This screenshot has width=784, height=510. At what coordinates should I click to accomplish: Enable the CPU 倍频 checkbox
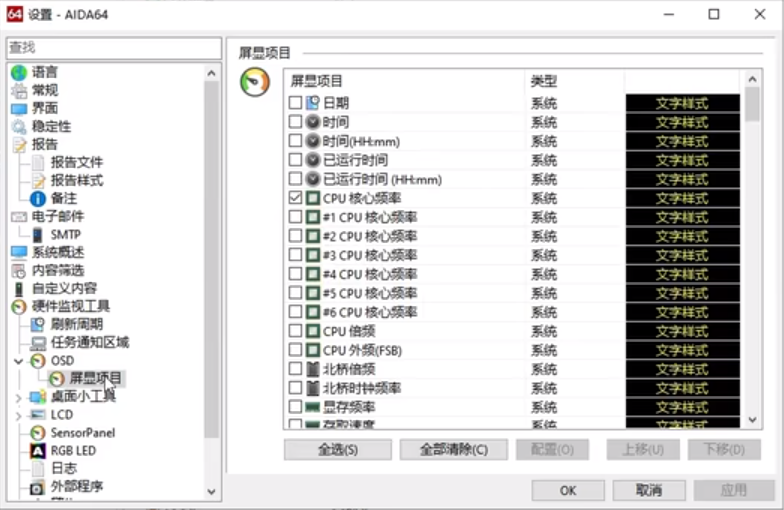[x=296, y=331]
